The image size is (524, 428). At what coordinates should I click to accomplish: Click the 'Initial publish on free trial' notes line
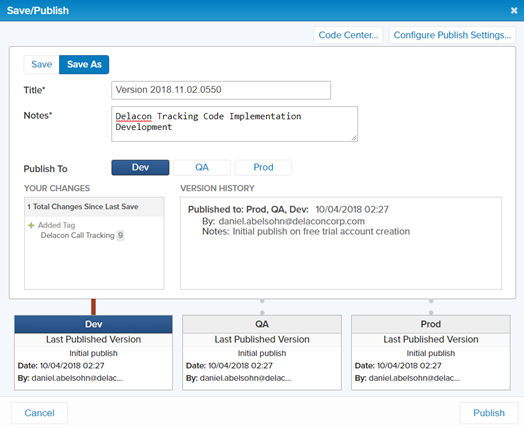[306, 232]
